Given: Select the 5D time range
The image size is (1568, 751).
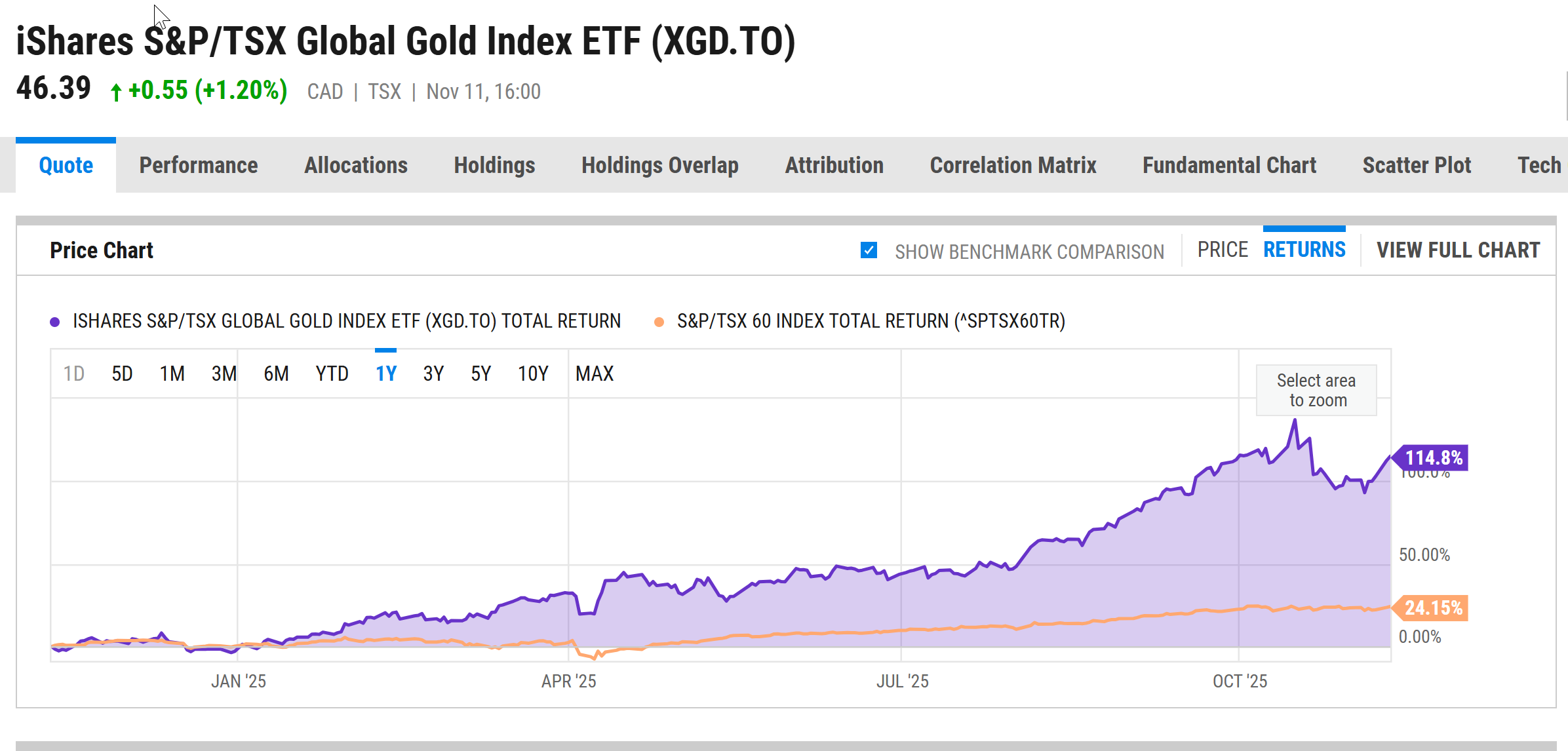Looking at the screenshot, I should pos(122,373).
